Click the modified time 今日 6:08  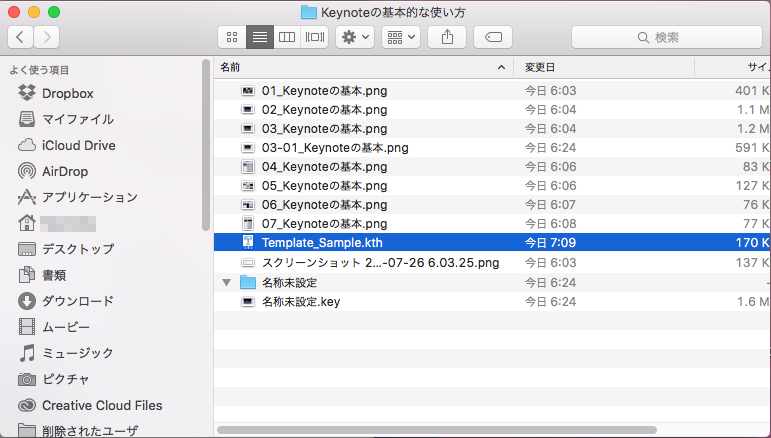550,224
